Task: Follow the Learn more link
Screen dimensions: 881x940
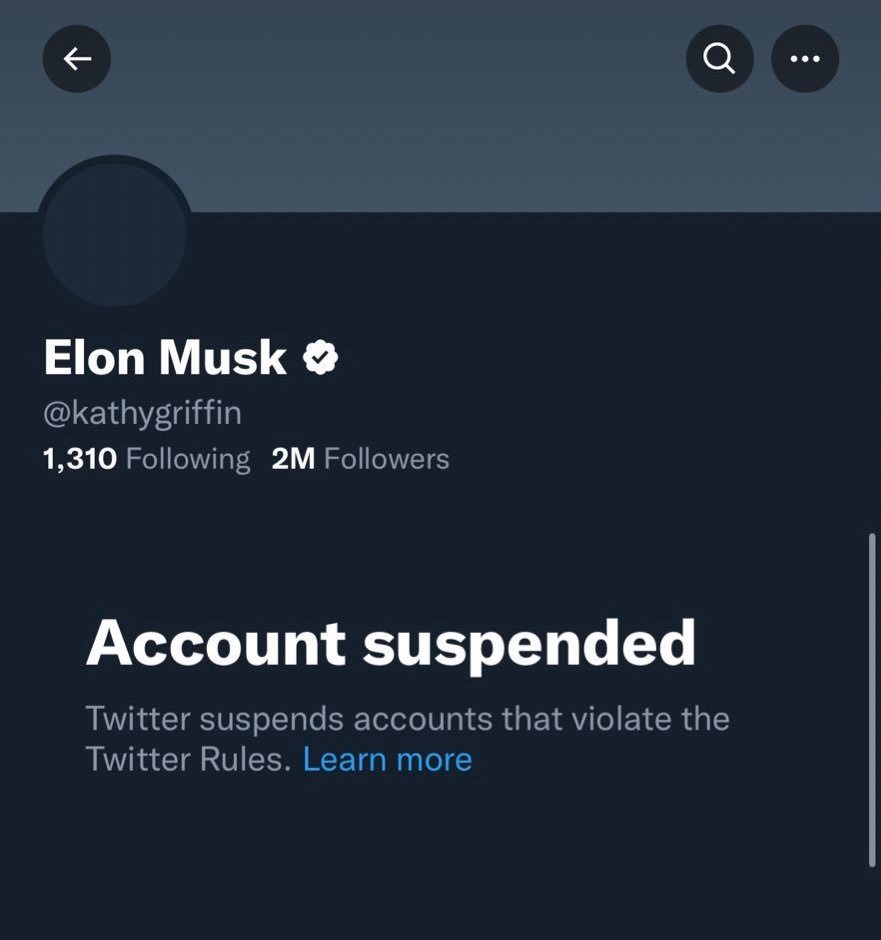Action: (x=387, y=759)
